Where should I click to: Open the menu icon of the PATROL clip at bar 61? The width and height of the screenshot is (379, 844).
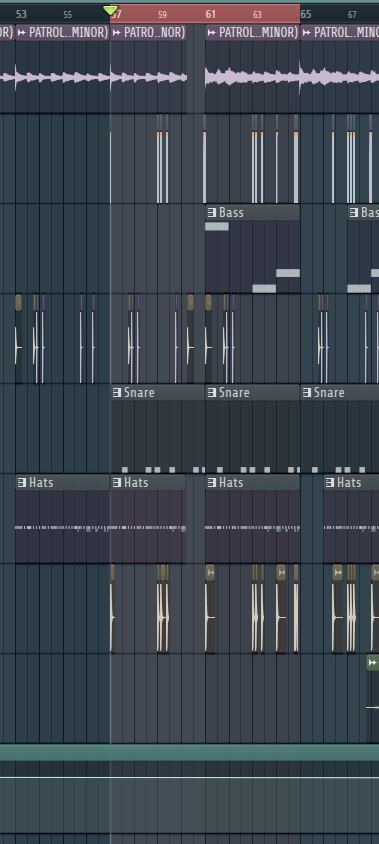click(212, 33)
